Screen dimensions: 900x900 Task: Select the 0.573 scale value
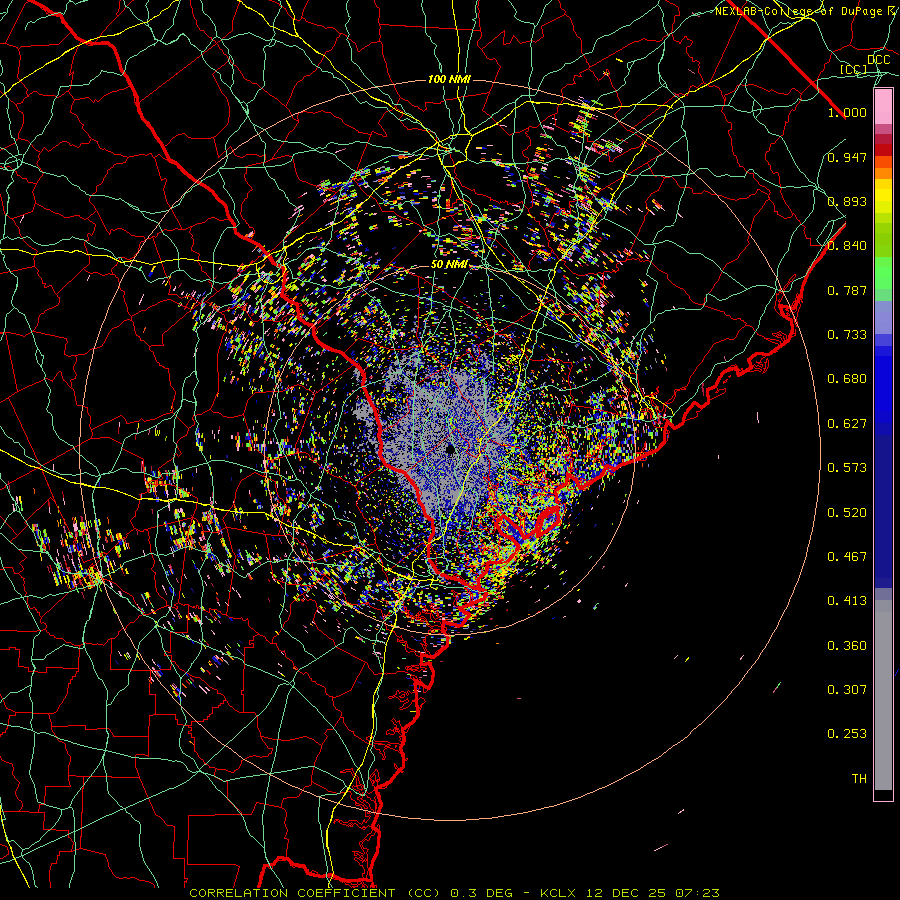point(847,468)
